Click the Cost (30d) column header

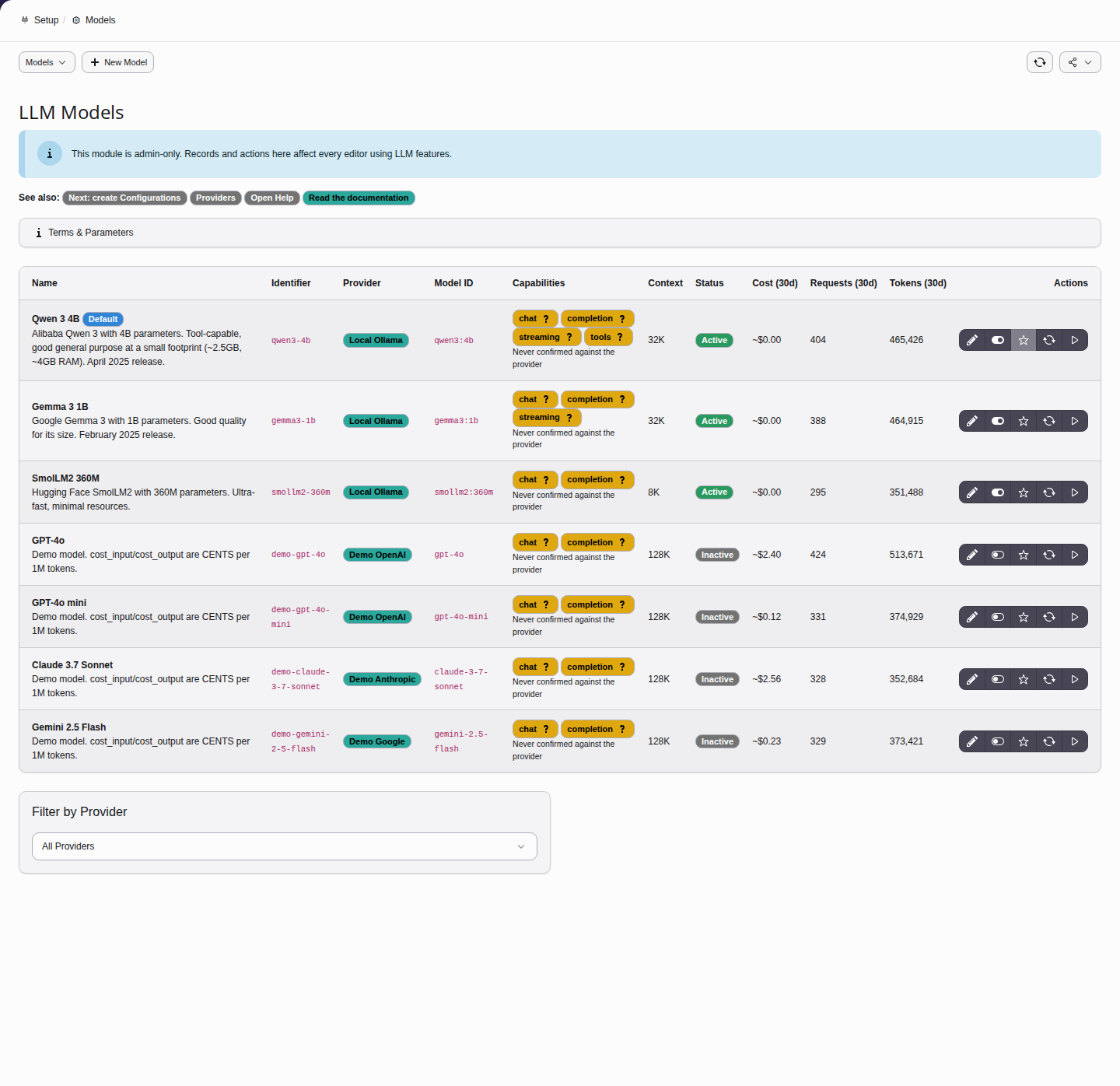[775, 283]
